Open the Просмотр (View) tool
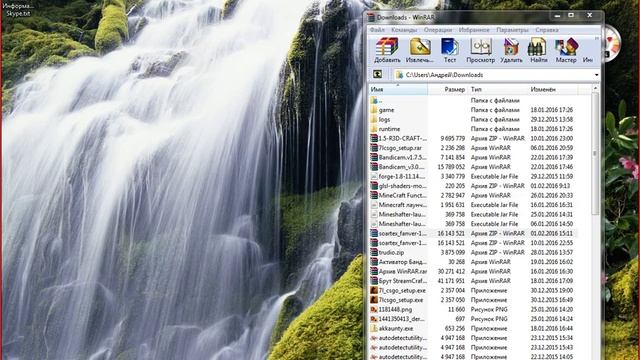 [480, 50]
